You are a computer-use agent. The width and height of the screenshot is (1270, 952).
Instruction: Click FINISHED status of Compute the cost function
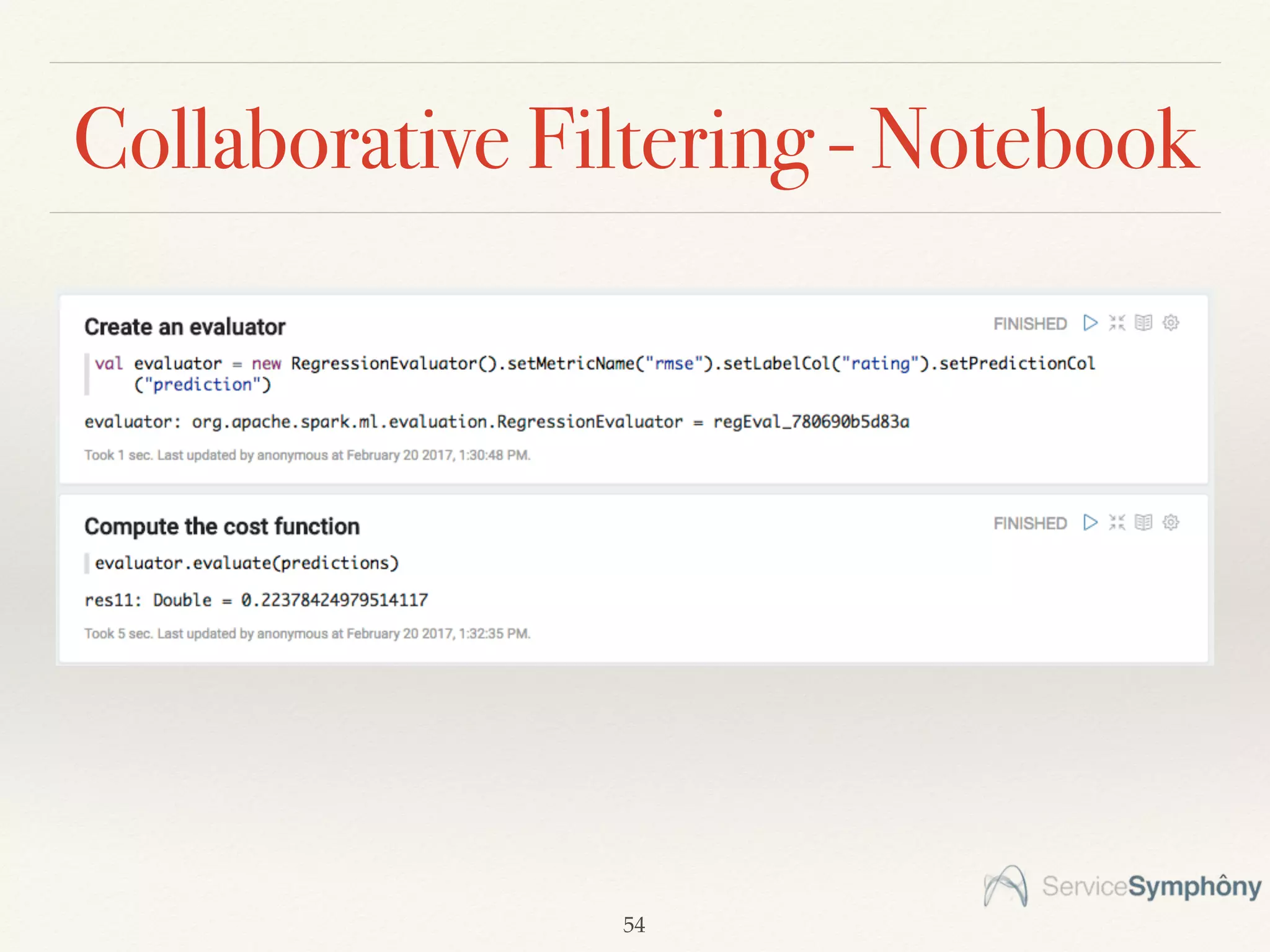[x=1029, y=524]
